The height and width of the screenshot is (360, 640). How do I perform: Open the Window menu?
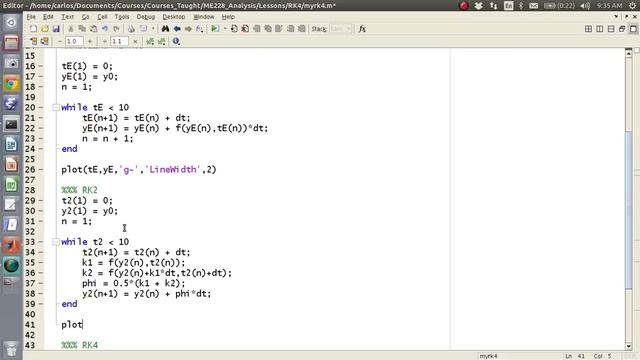tap(204, 17)
